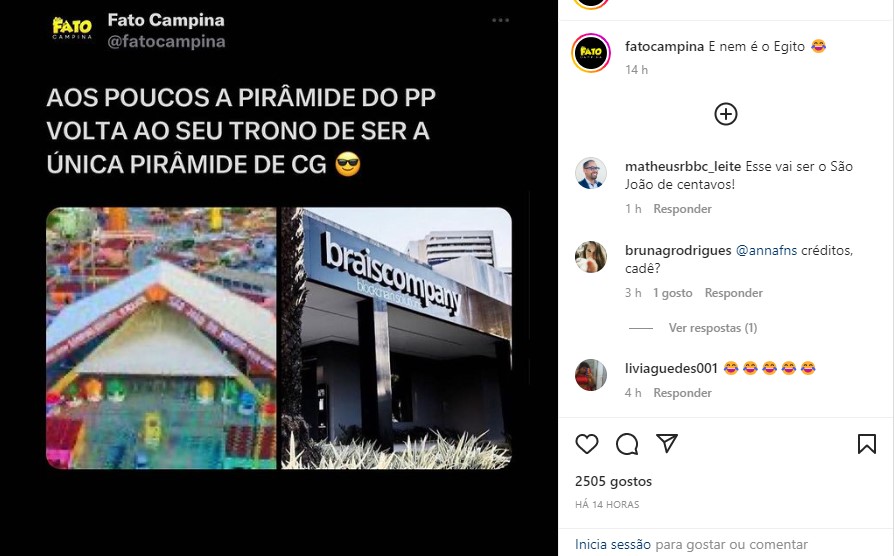Open fatocampina profile picture in caption
This screenshot has height=556, width=894.
(591, 53)
